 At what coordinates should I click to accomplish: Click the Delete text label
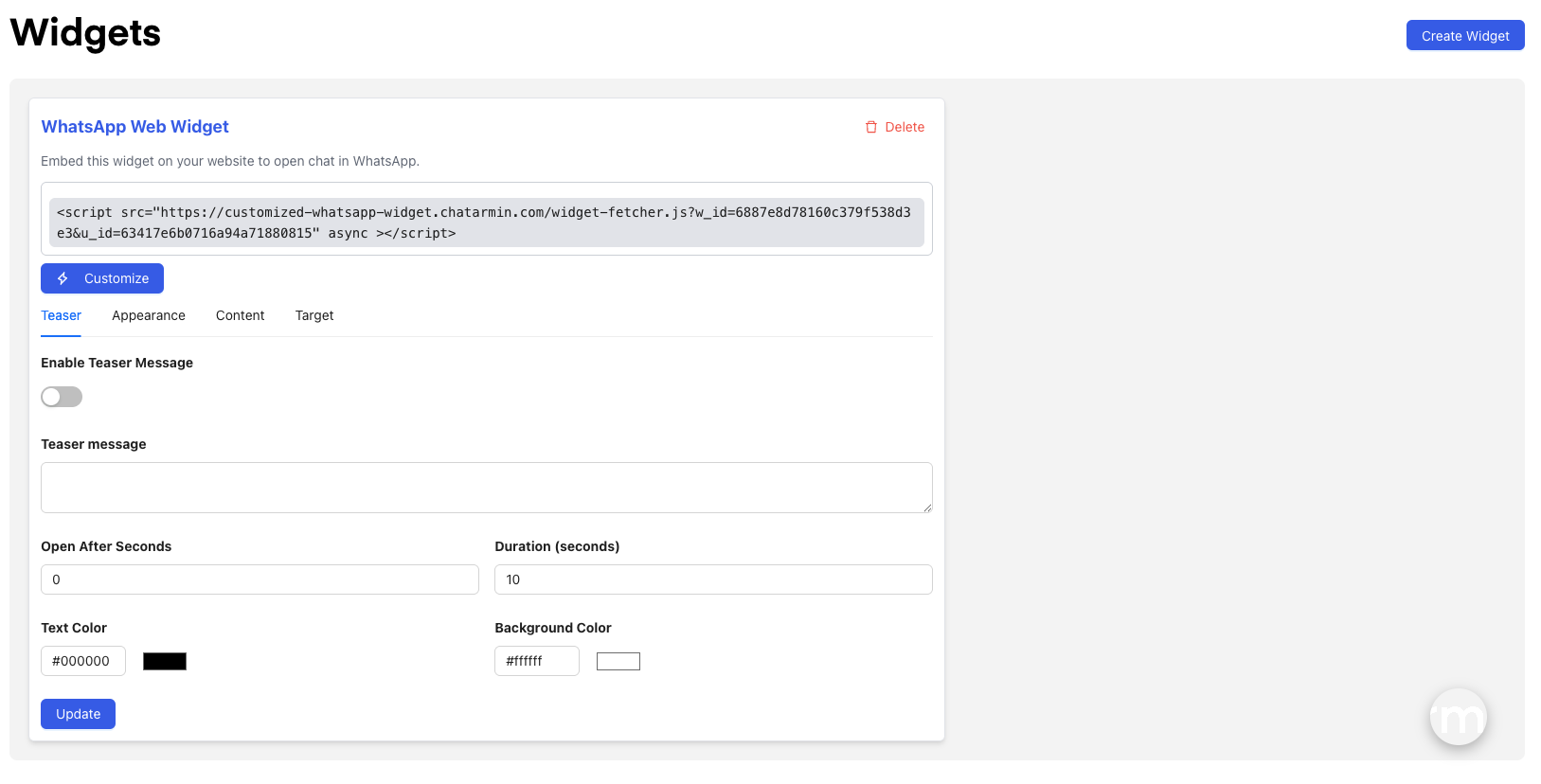905,127
